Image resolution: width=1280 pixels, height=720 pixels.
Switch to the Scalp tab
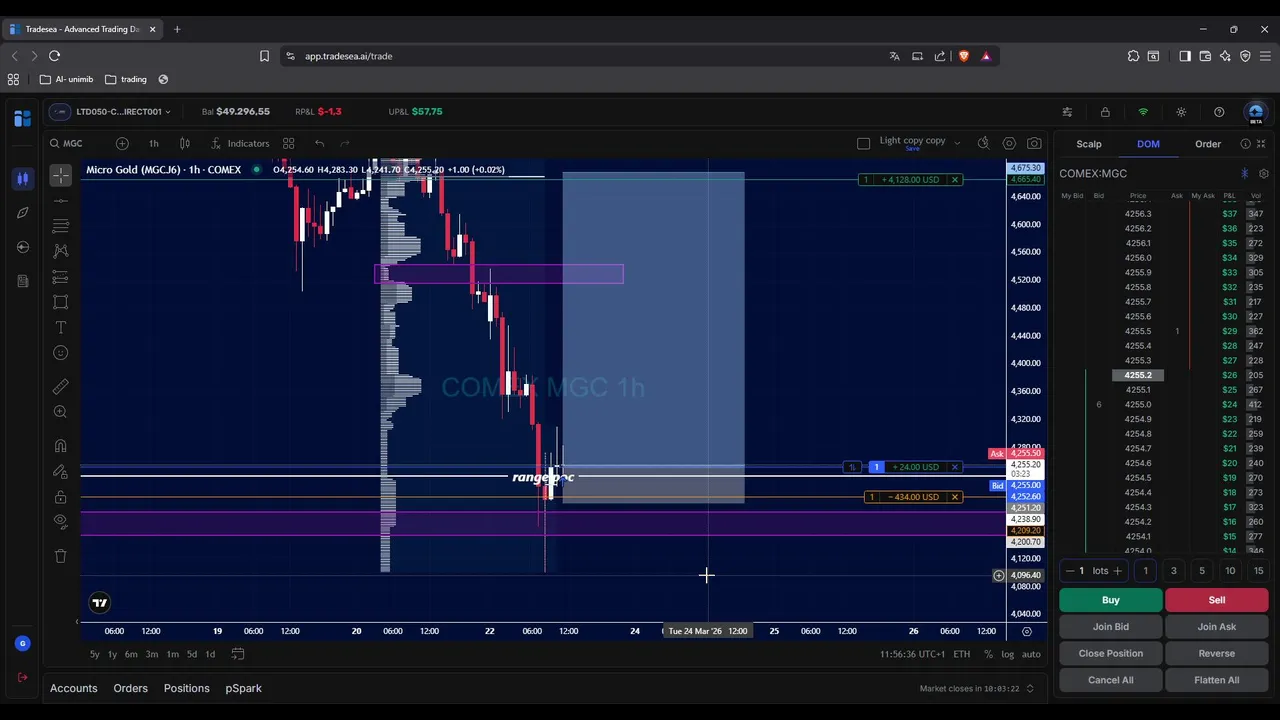tap(1089, 144)
